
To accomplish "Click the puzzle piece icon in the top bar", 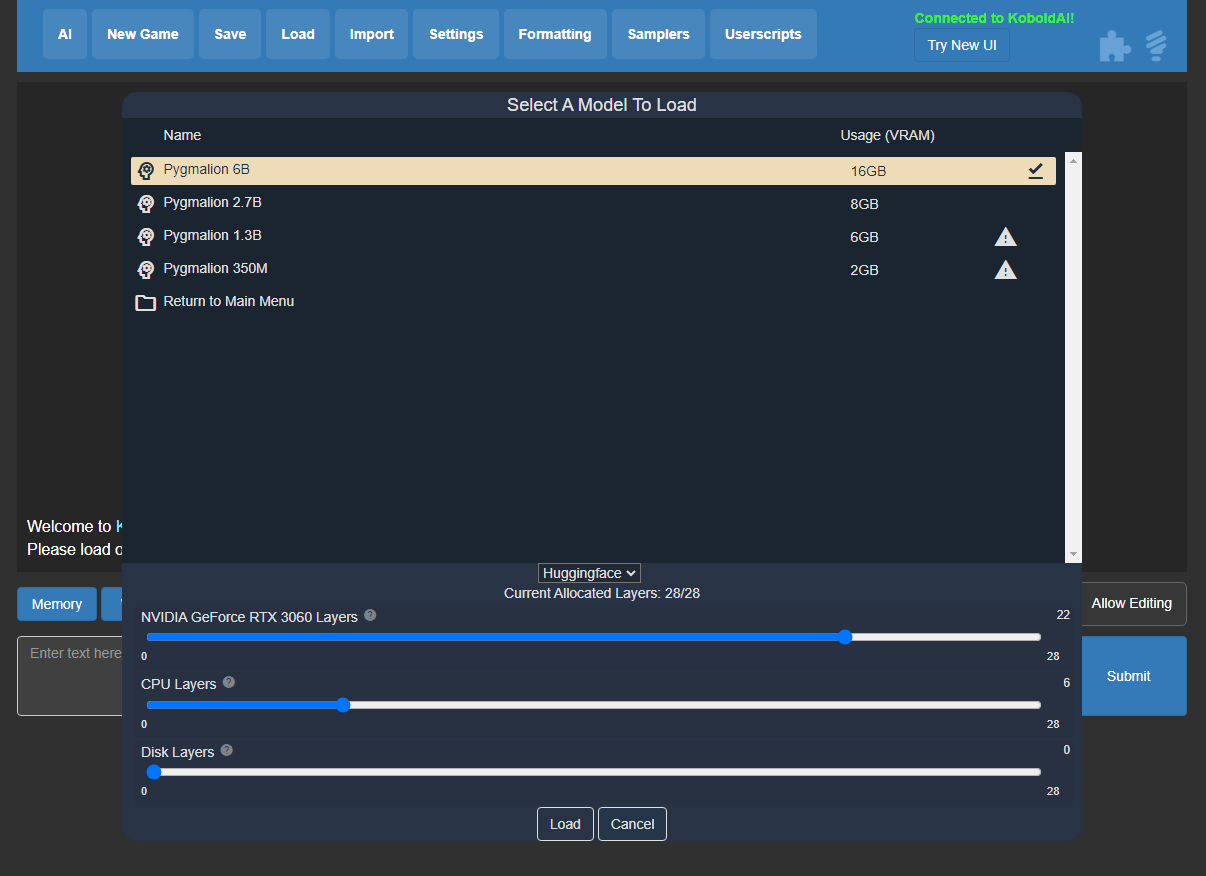I will tap(1114, 45).
